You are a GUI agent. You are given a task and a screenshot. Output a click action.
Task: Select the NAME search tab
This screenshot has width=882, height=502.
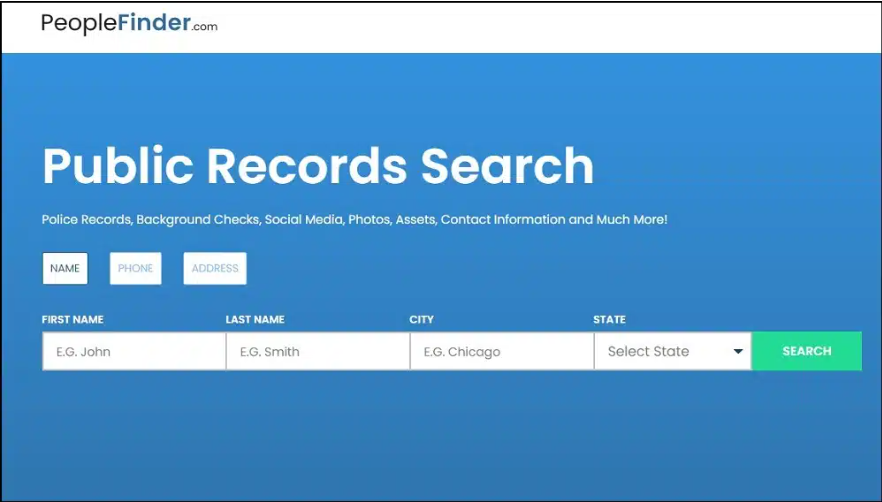[65, 268]
